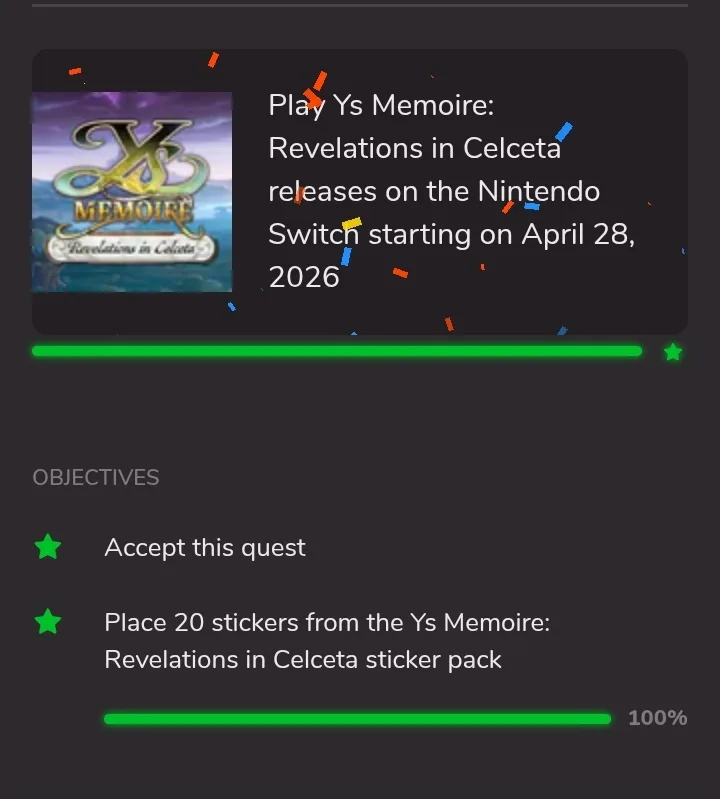Click the year "2026" in the quest description
This screenshot has width=720, height=799.
[304, 277]
